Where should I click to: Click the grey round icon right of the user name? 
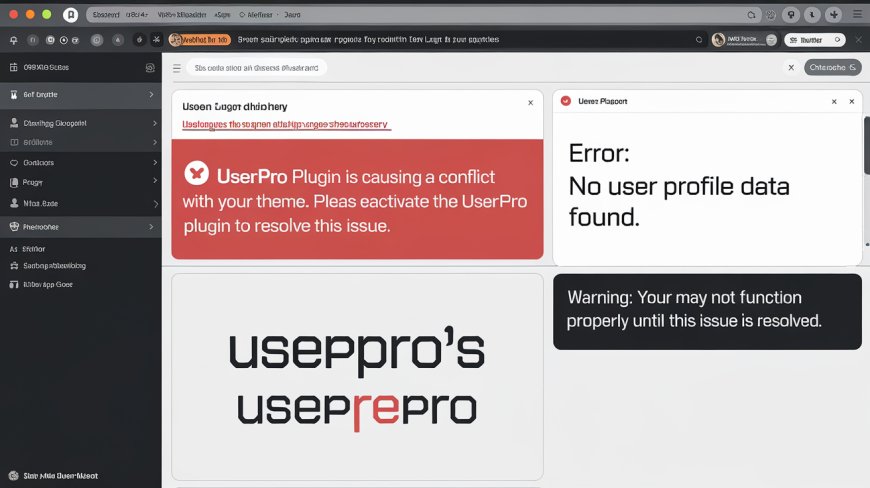pyautogui.click(x=771, y=39)
